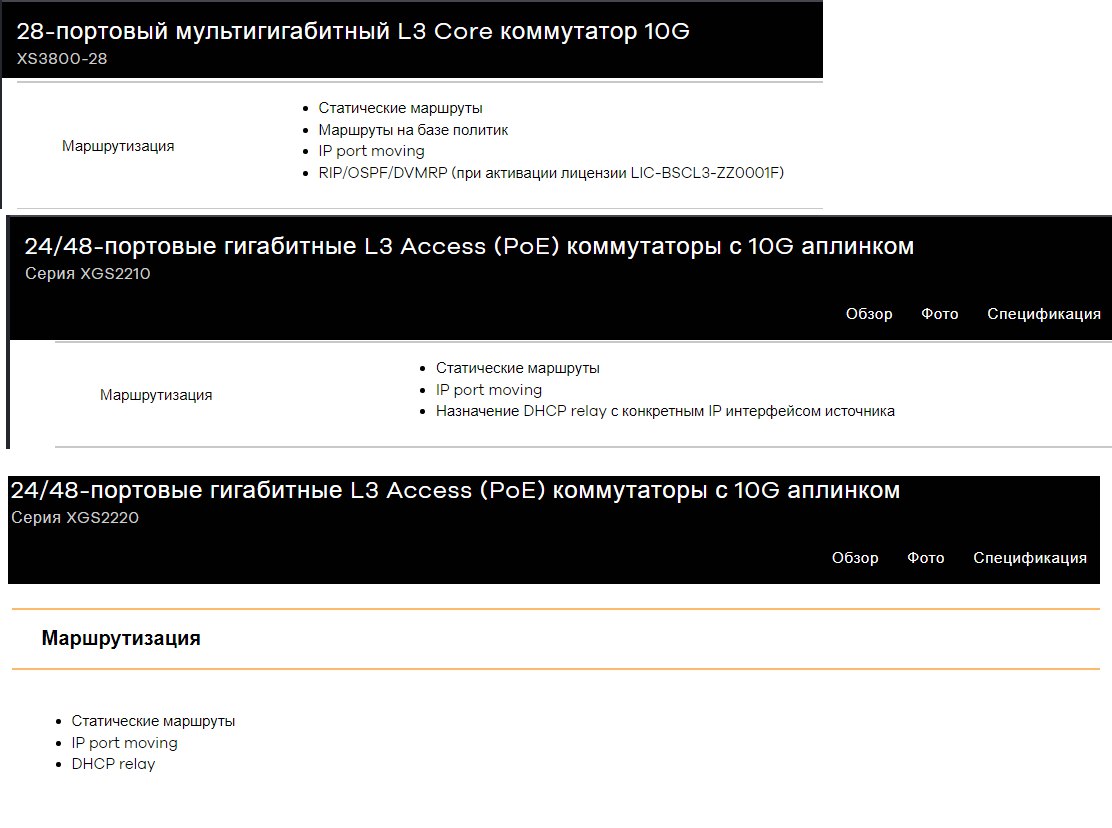1112x828 pixels.
Task: Open the Обзор tab in XGS2220 header
Action: 854,558
